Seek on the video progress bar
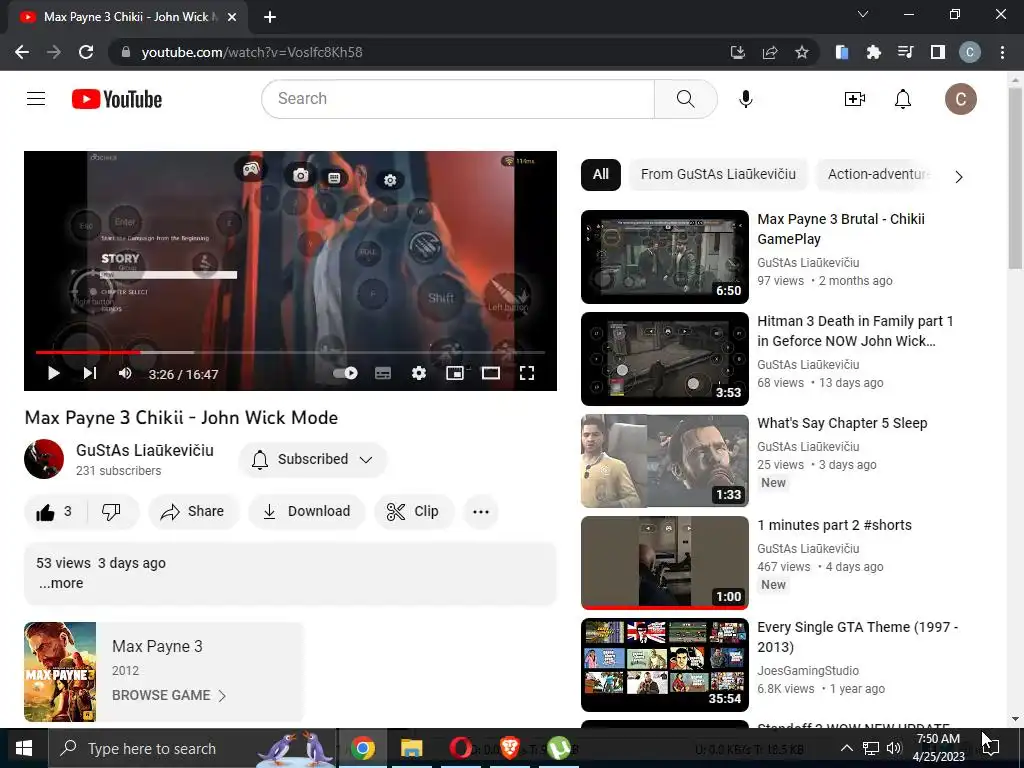 coord(290,352)
